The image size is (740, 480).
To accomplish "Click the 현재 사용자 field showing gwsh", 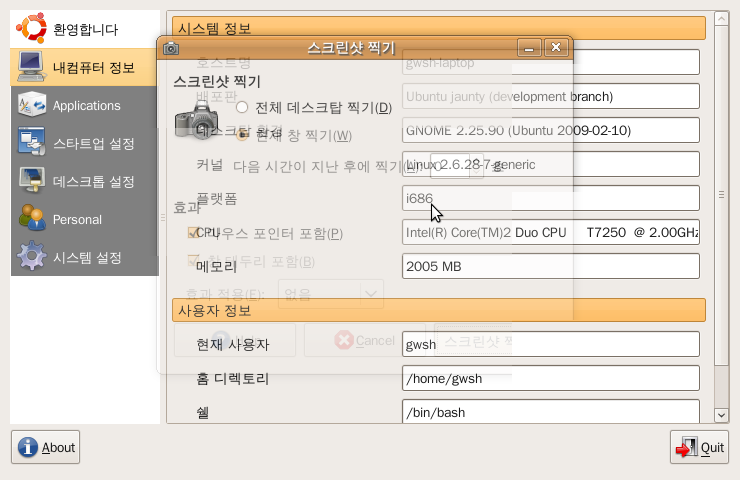I will (551, 344).
